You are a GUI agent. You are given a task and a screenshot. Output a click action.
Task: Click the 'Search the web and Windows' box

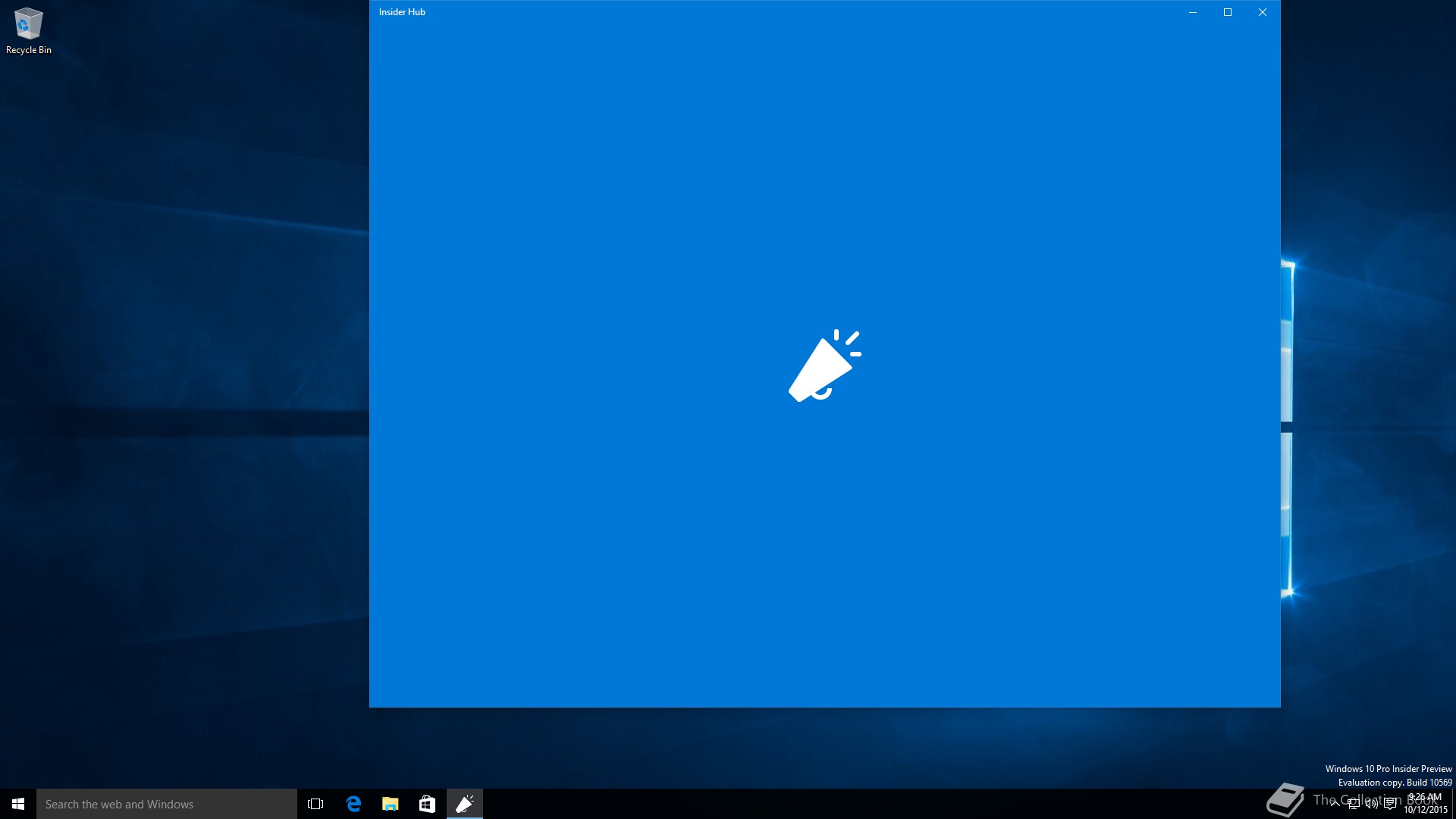point(167,804)
